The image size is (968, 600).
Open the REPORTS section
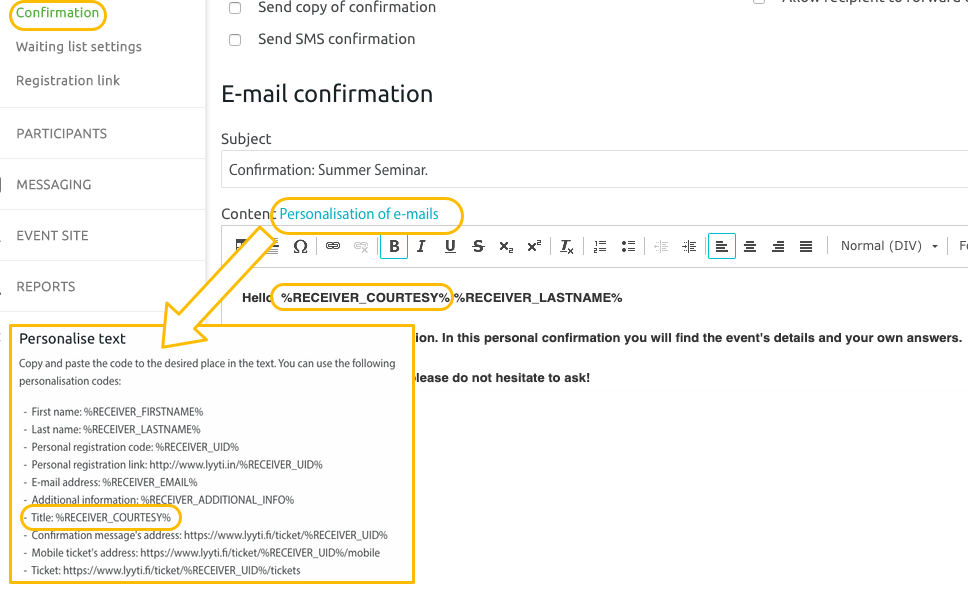(x=46, y=287)
